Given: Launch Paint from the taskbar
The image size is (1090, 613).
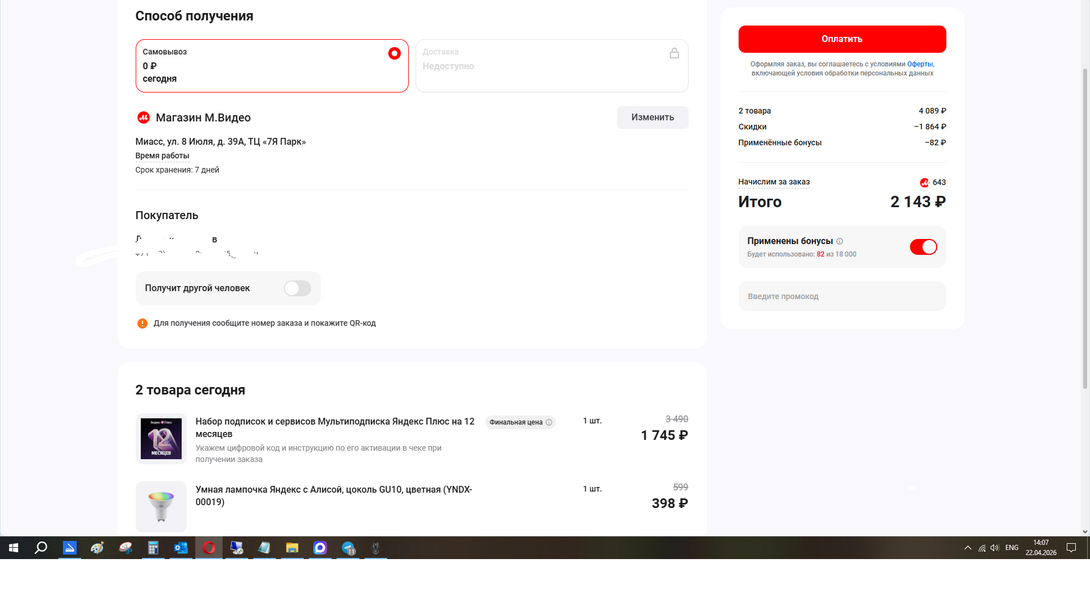Looking at the screenshot, I should [x=97, y=548].
